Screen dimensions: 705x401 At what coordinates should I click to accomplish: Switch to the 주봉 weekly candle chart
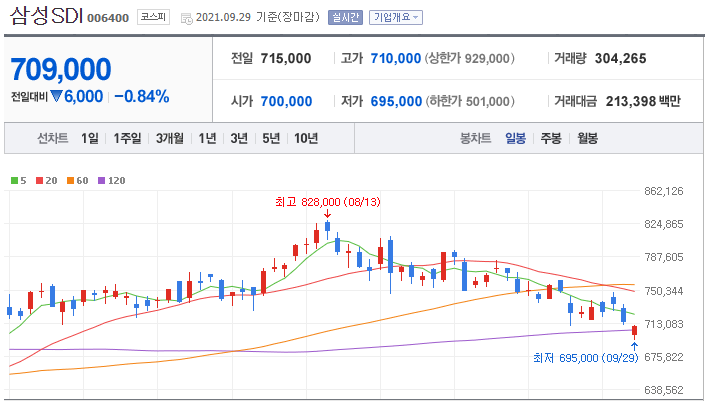point(551,138)
